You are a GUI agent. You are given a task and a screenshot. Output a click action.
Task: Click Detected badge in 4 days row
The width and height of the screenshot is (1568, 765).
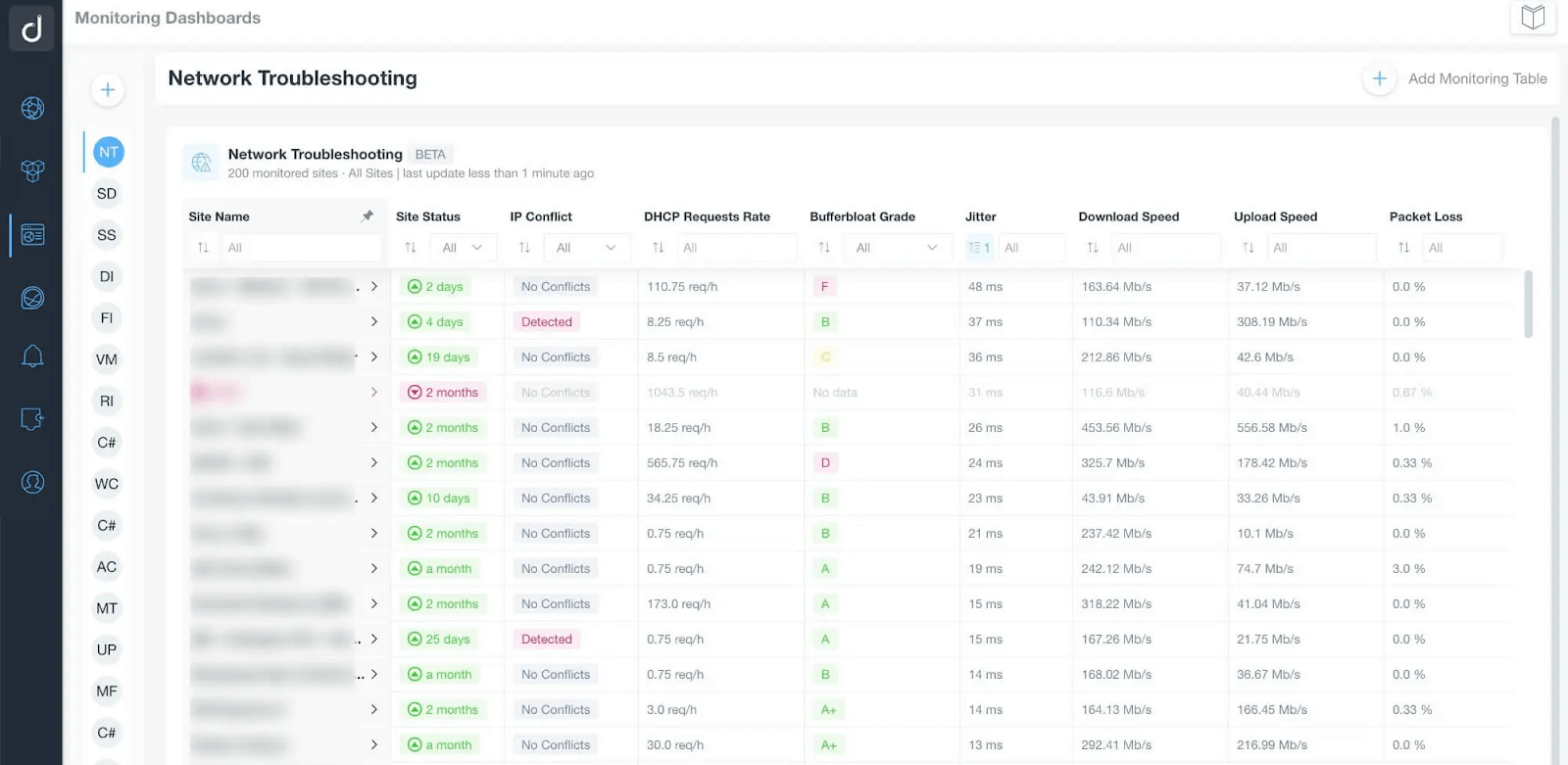coord(546,322)
